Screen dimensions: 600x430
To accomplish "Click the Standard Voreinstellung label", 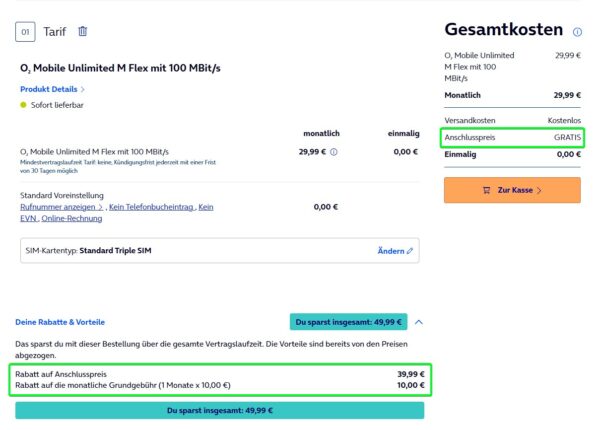I will (x=62, y=195).
